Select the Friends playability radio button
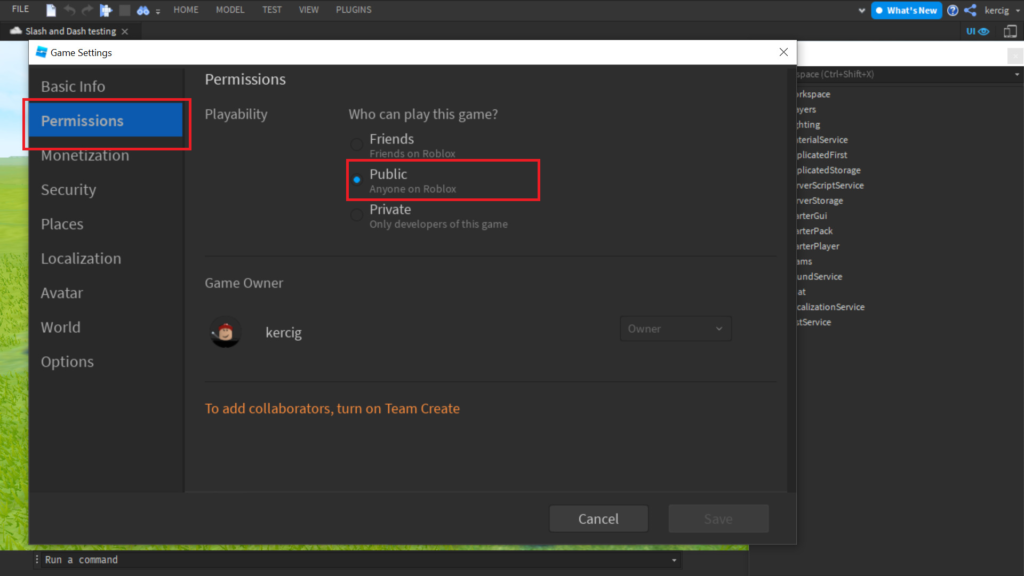The image size is (1024, 576). click(x=357, y=144)
